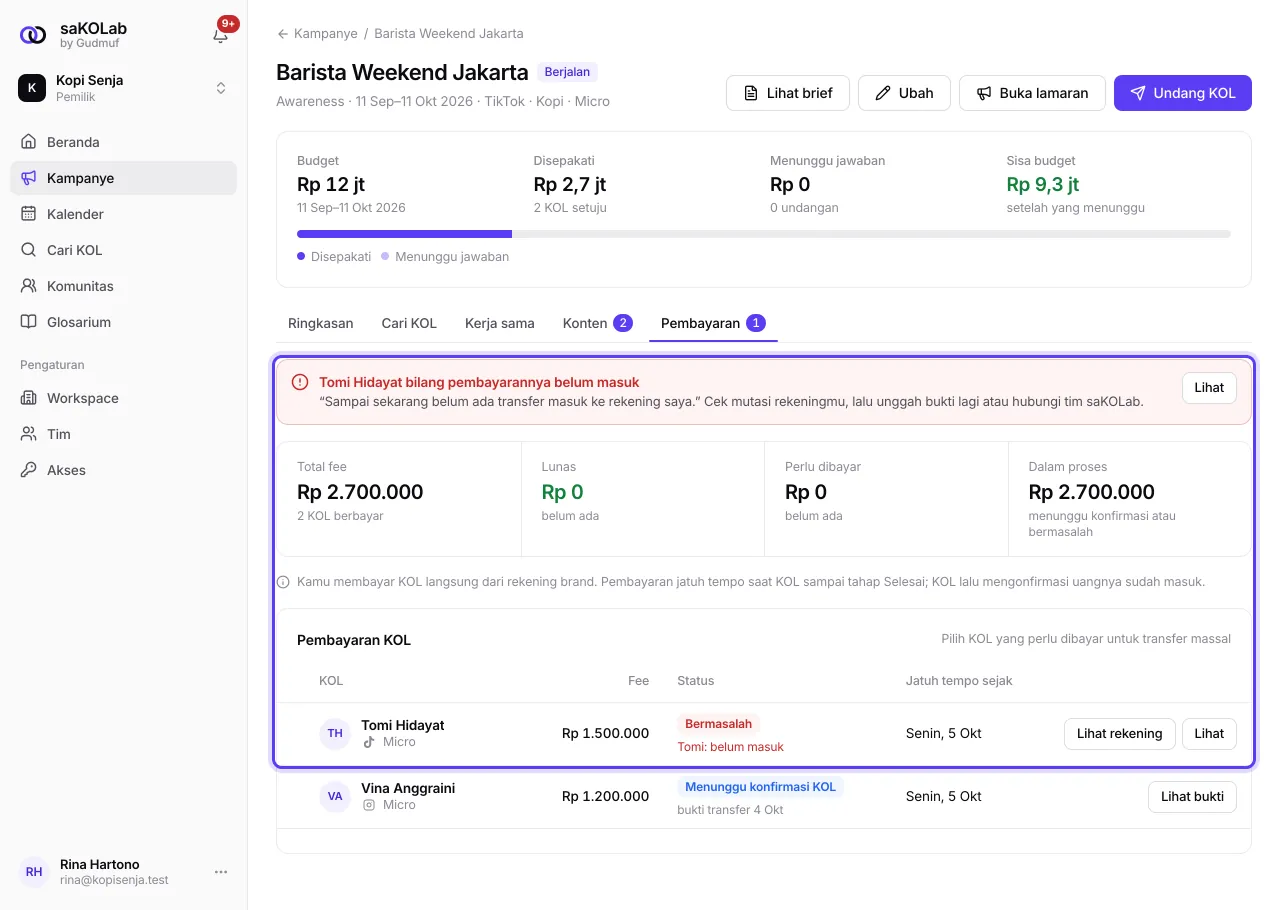The height and width of the screenshot is (910, 1280).
Task: Click the Undang KOL button
Action: pos(1183,93)
